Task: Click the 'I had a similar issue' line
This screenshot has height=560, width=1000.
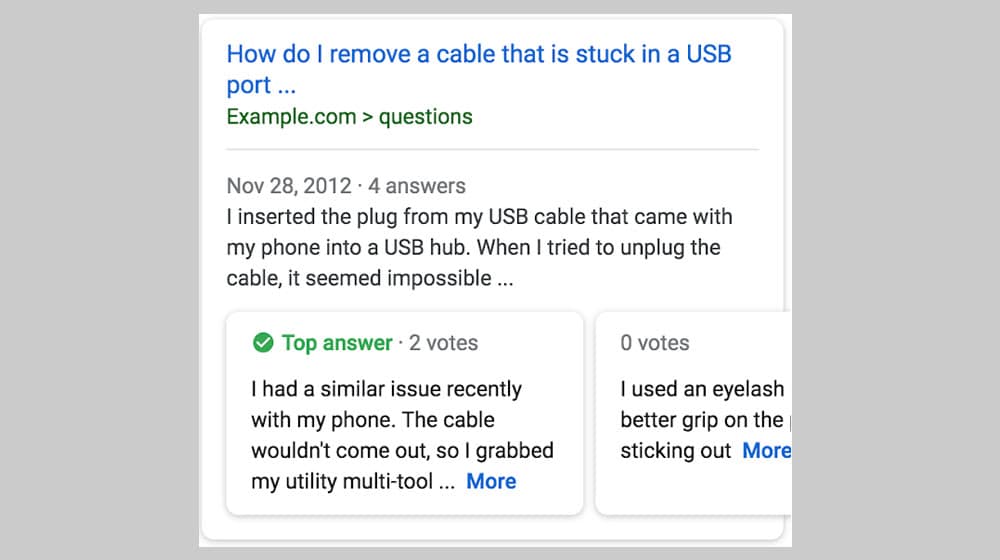Action: coord(386,389)
